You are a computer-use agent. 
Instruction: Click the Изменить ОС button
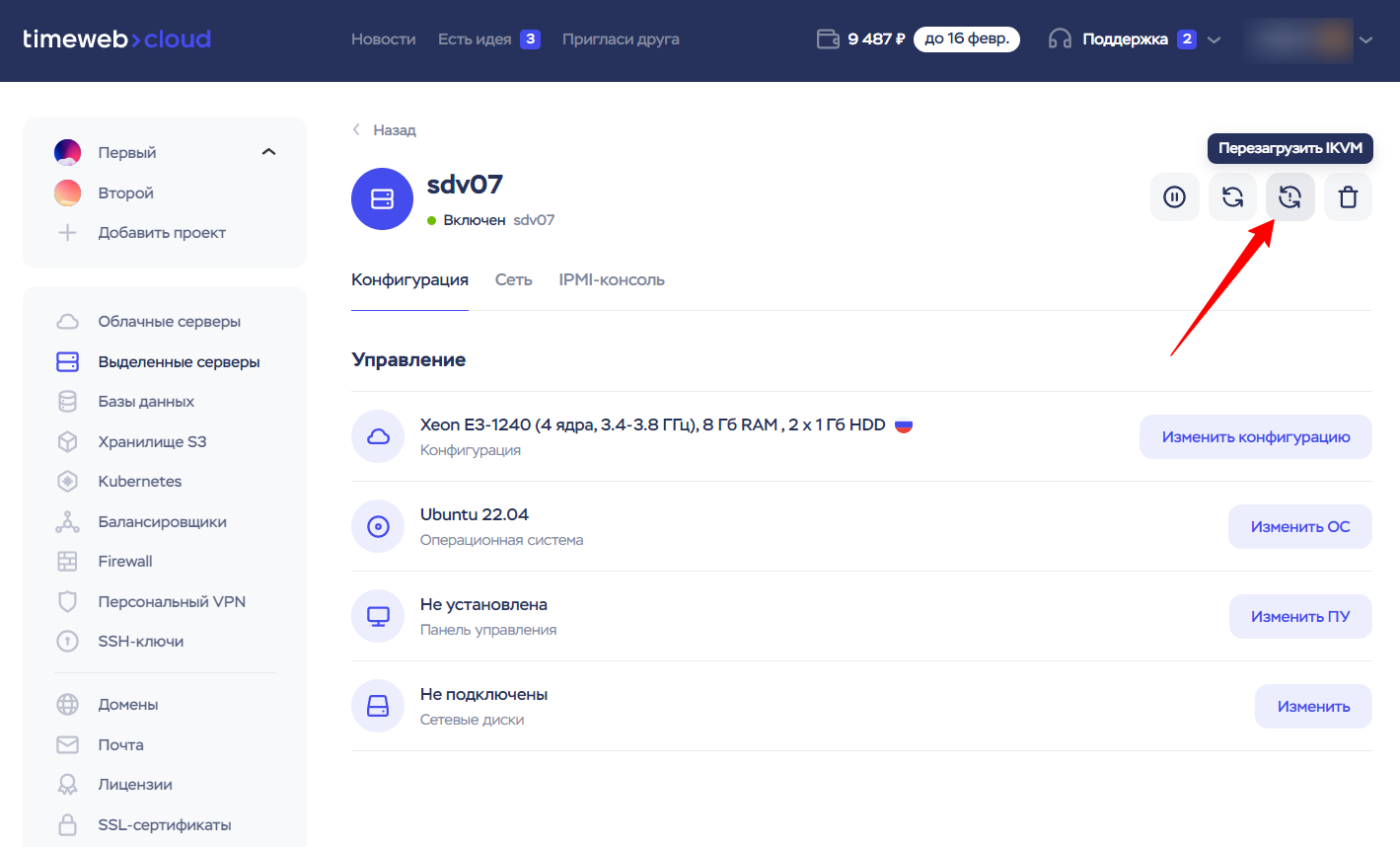click(x=1299, y=527)
